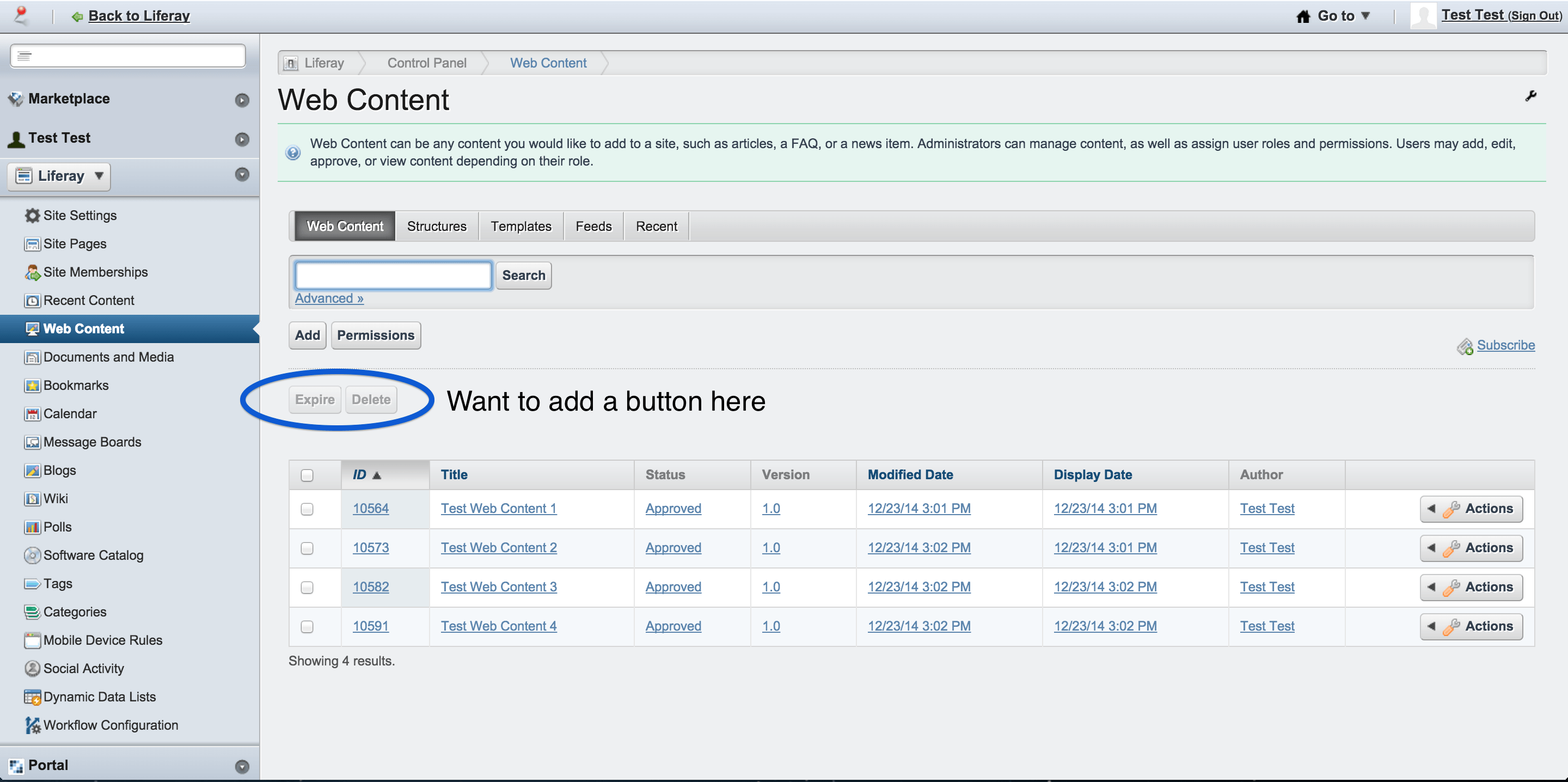Click the Polls chart icon in sidebar
Screen dimensions: 1568x782
32,528
